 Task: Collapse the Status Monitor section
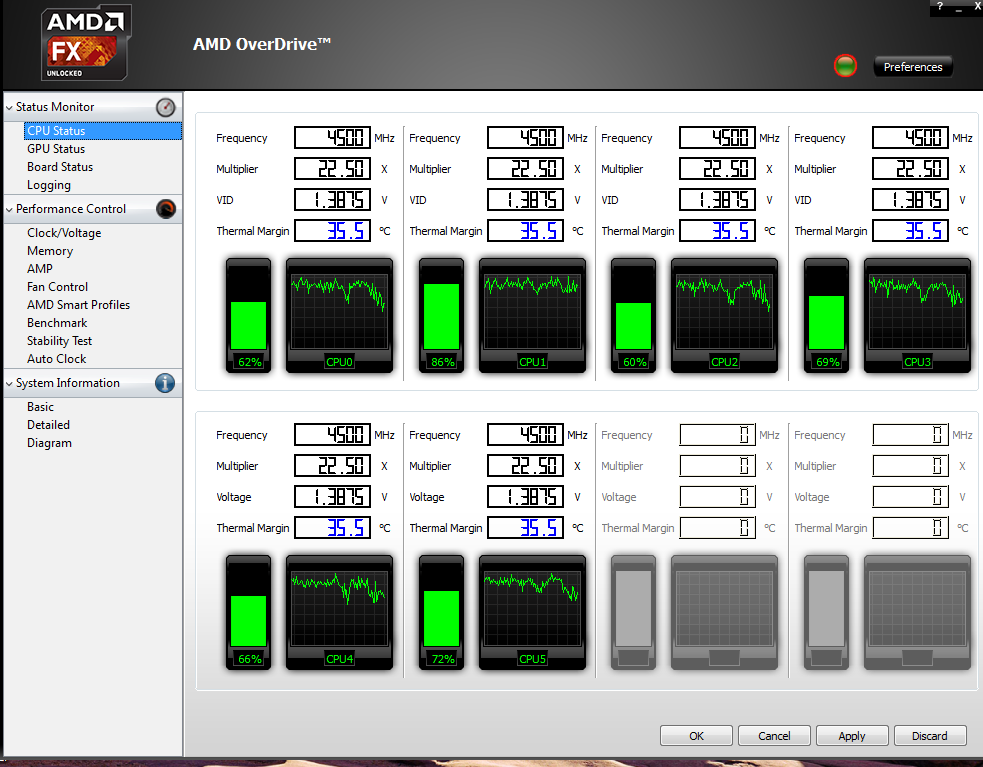tap(10, 107)
